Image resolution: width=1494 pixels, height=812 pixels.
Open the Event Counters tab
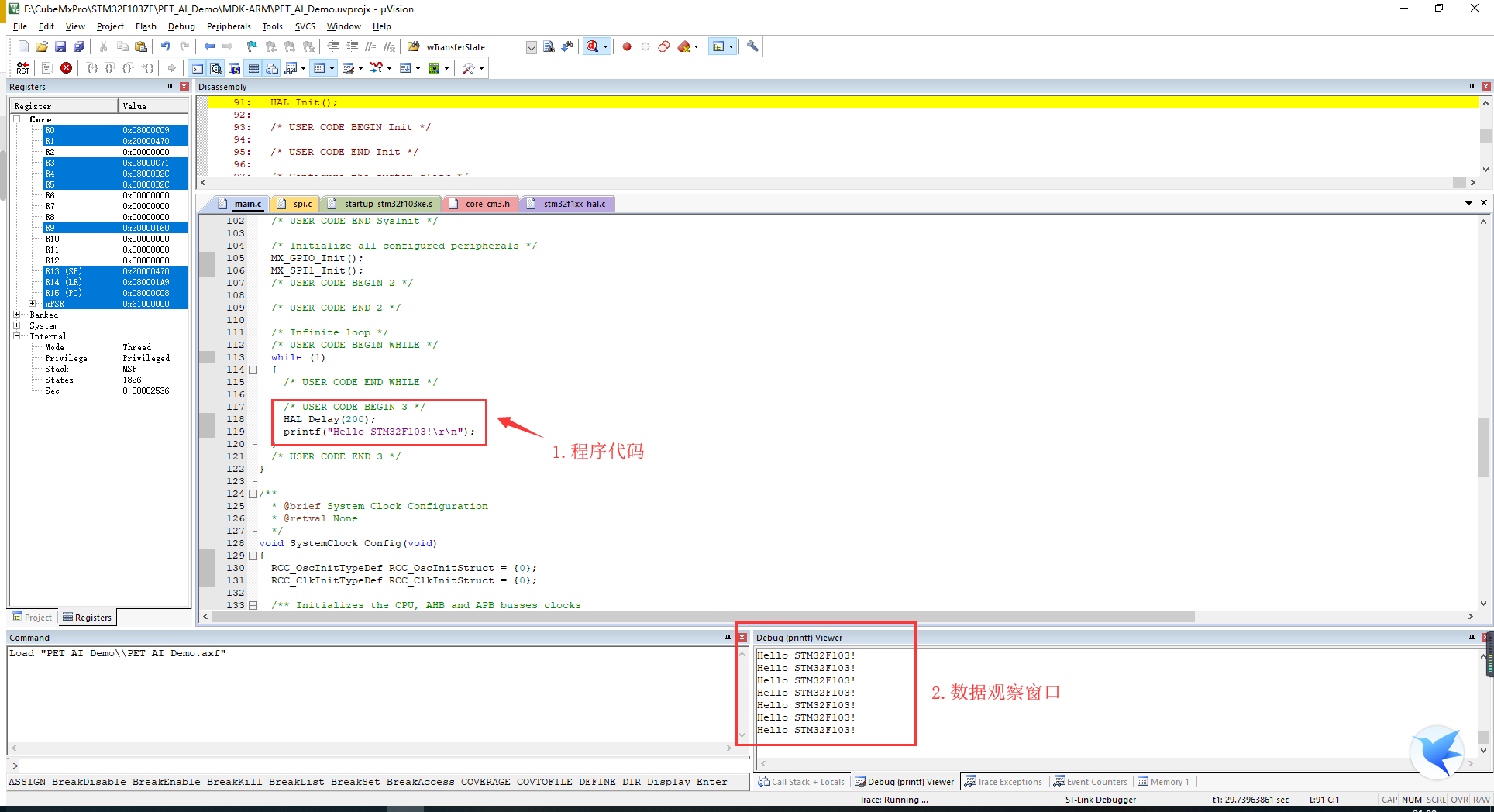pyautogui.click(x=1090, y=782)
